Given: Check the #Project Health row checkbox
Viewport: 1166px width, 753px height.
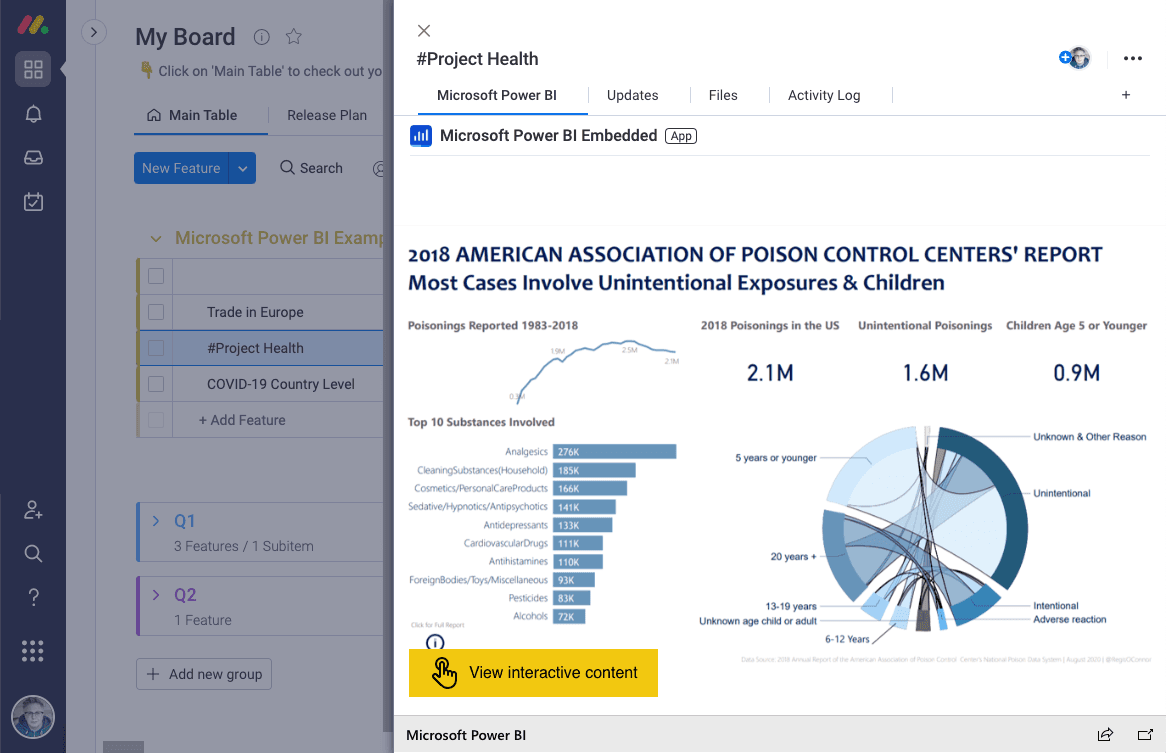Looking at the screenshot, I should 155,348.
